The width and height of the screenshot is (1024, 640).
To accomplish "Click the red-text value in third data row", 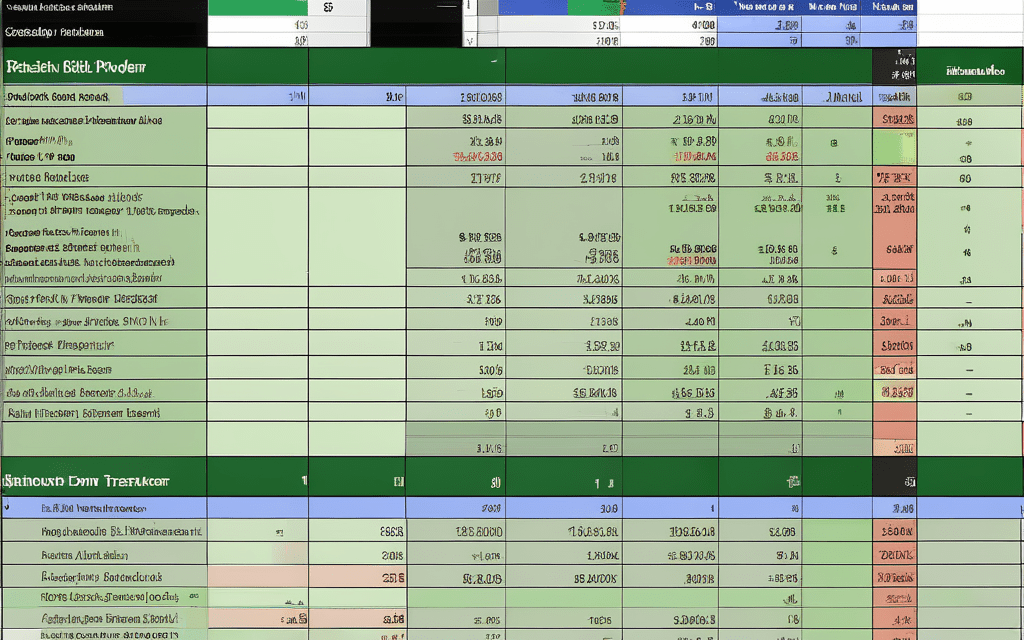I will [x=478, y=157].
